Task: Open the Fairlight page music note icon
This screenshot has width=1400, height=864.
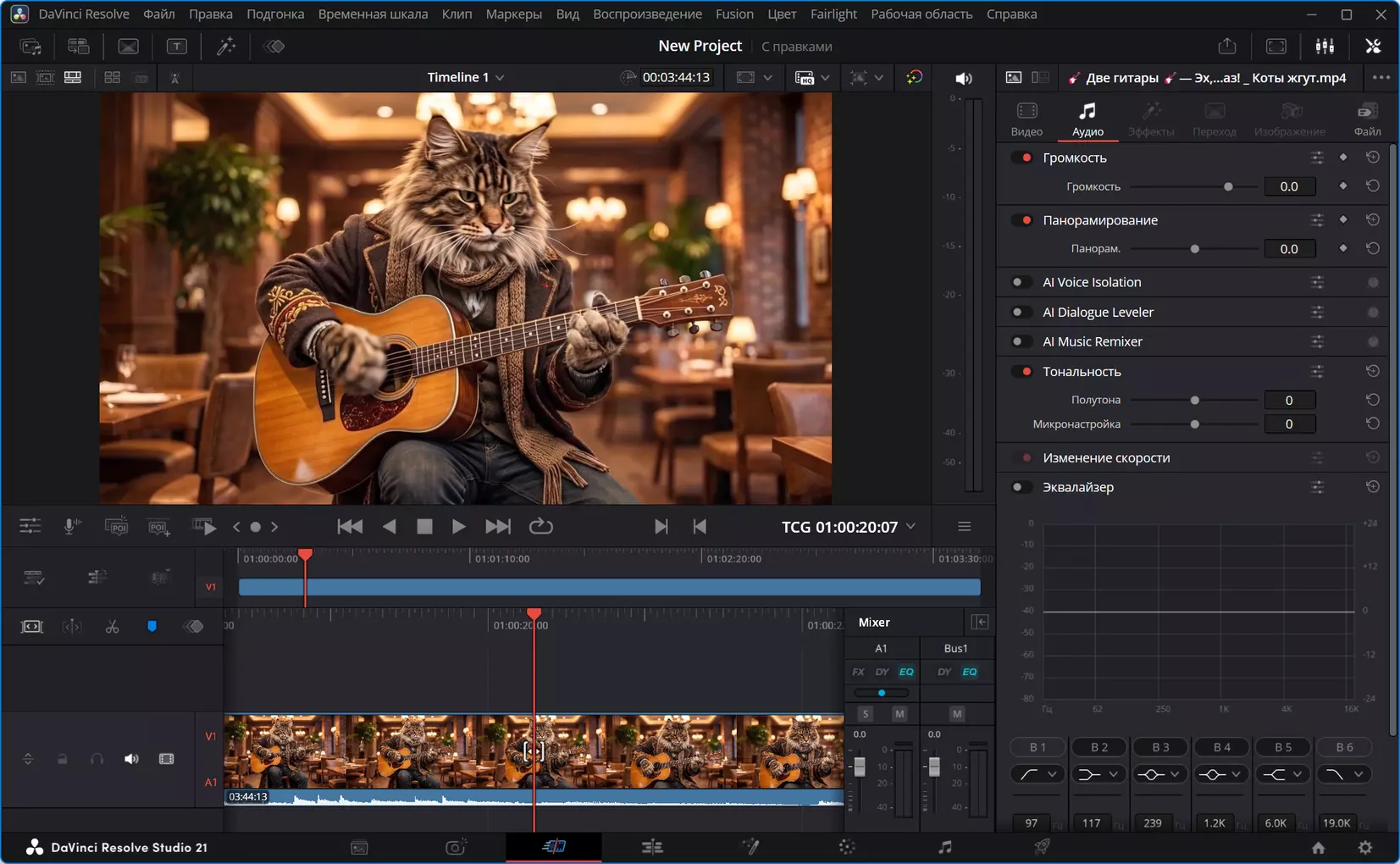Action: point(945,847)
